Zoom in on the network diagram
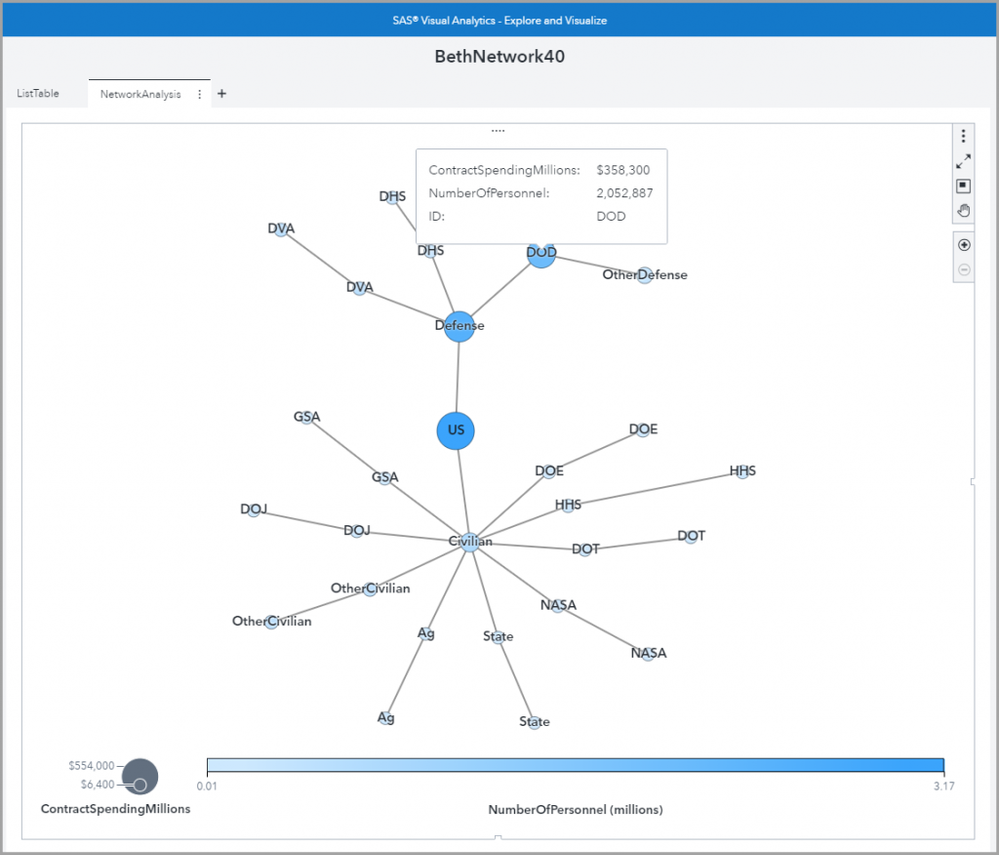 pyautogui.click(x=964, y=245)
